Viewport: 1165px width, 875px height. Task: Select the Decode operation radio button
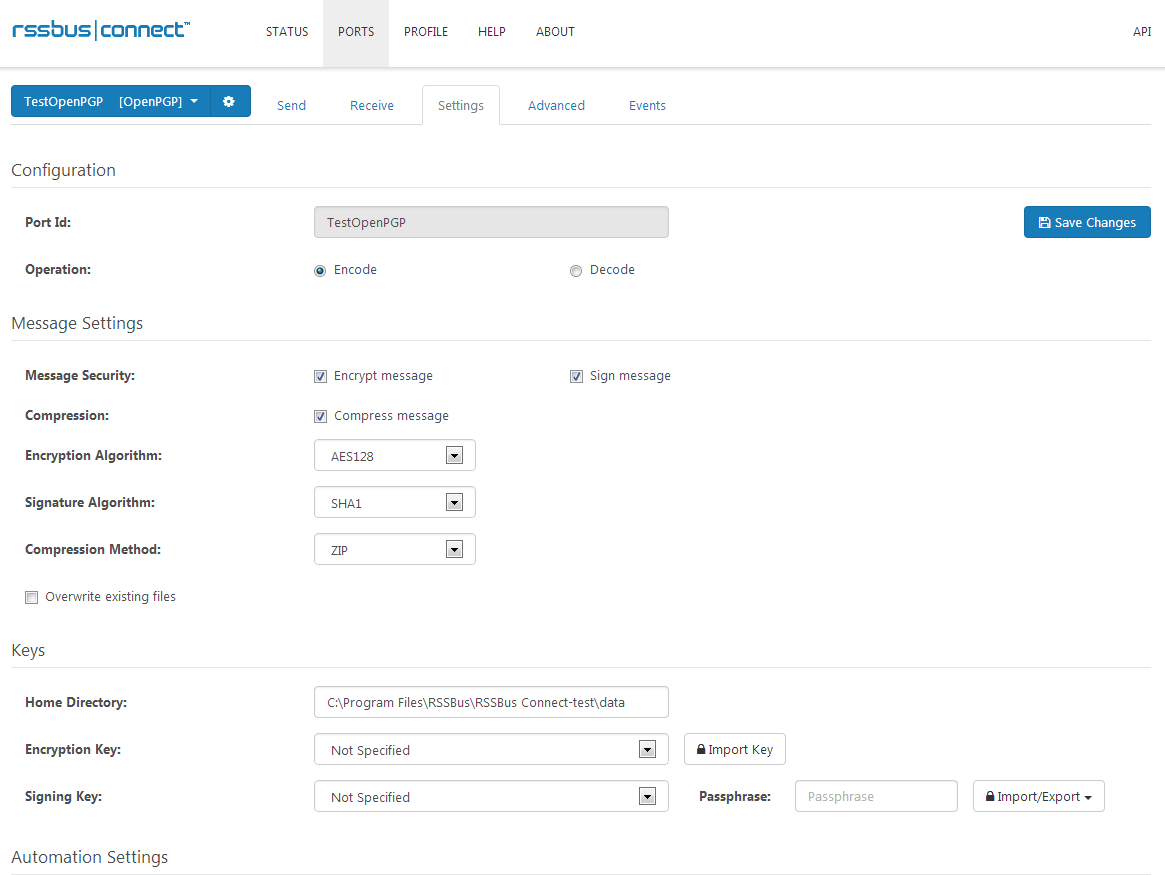coord(576,270)
